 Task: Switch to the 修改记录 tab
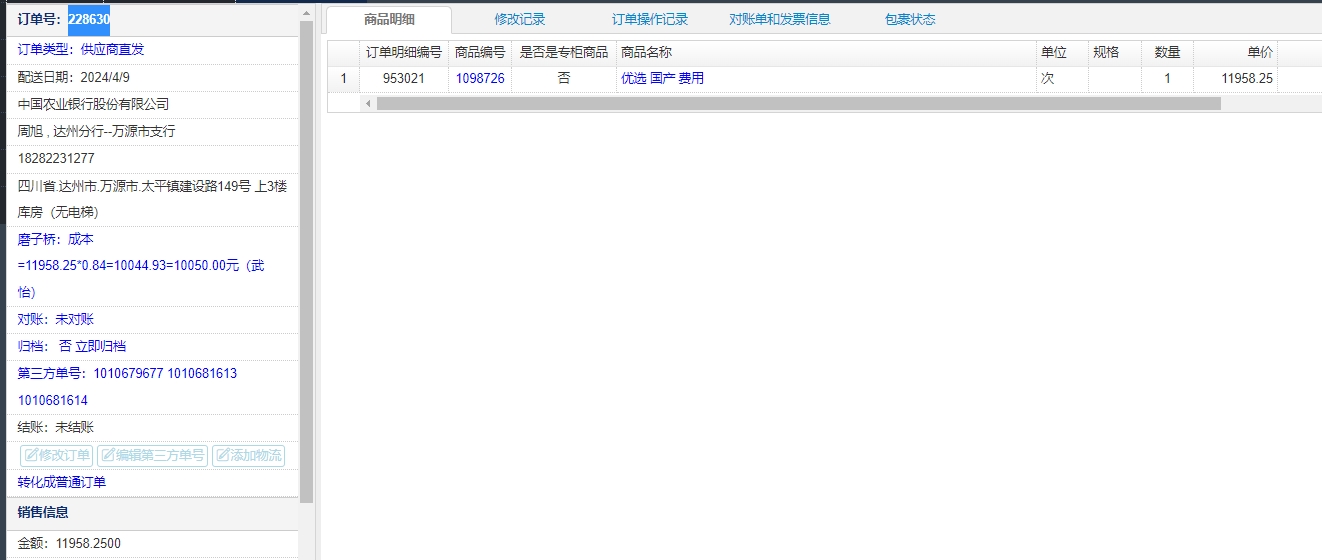(520, 19)
